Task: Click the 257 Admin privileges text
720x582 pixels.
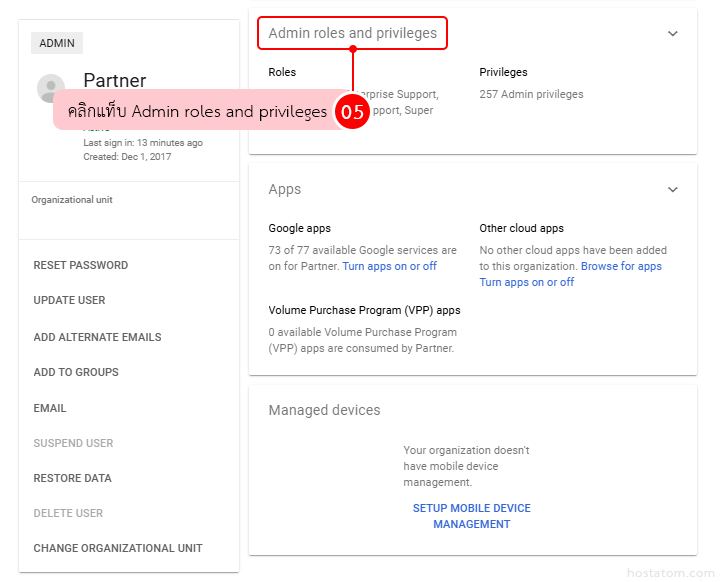Action: pyautogui.click(x=531, y=94)
